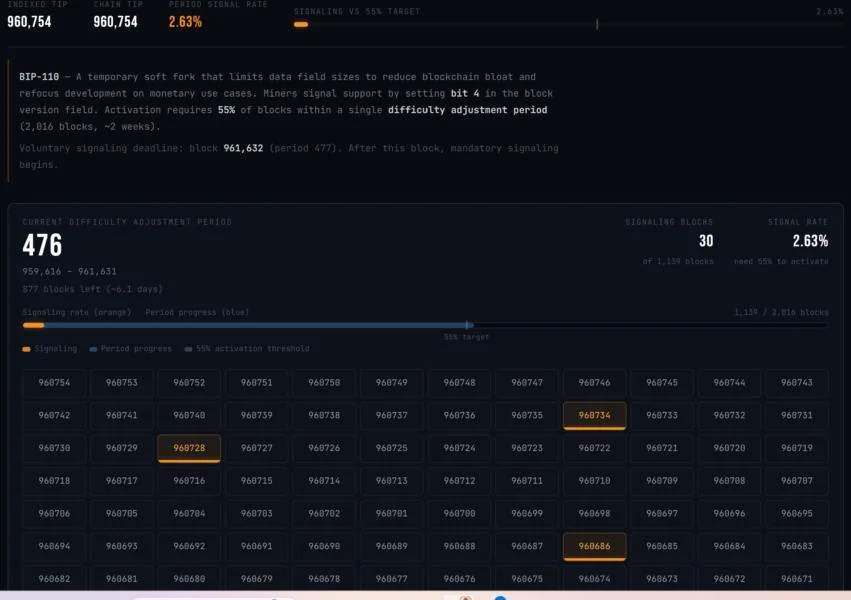The height and width of the screenshot is (600, 851).
Task: Click the Indexed Tip value 960,754
Action: click(29, 22)
